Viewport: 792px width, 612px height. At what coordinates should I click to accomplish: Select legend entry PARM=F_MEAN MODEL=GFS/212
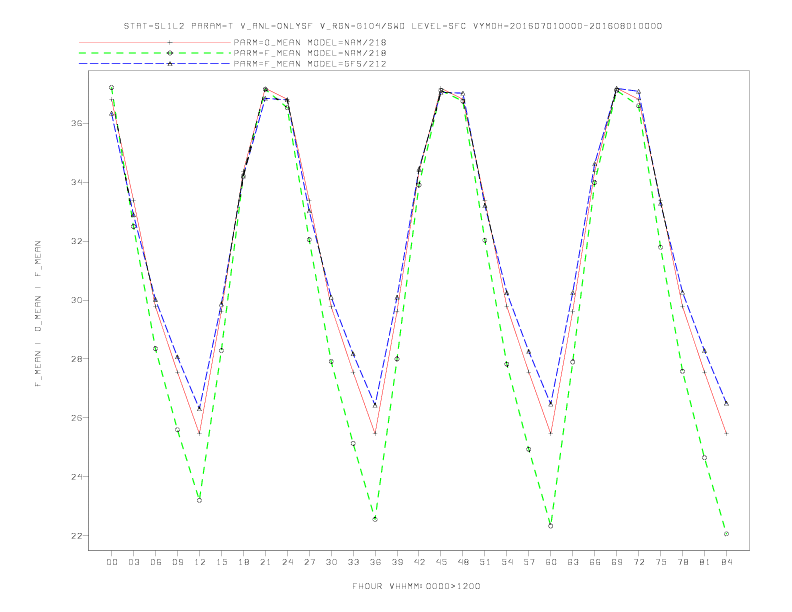click(x=310, y=64)
